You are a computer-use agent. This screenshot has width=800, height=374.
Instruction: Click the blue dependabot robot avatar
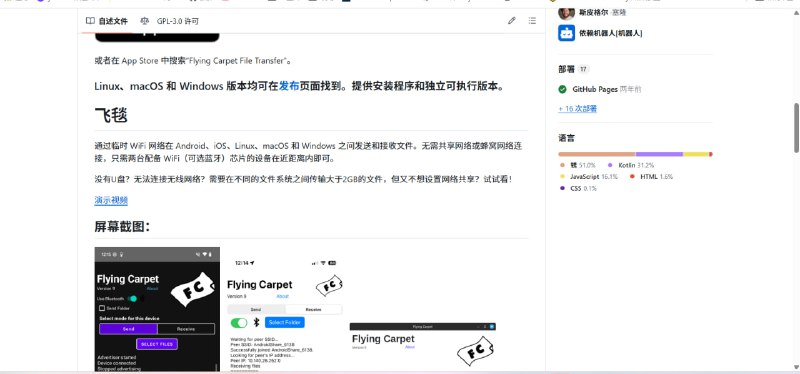tap(566, 33)
